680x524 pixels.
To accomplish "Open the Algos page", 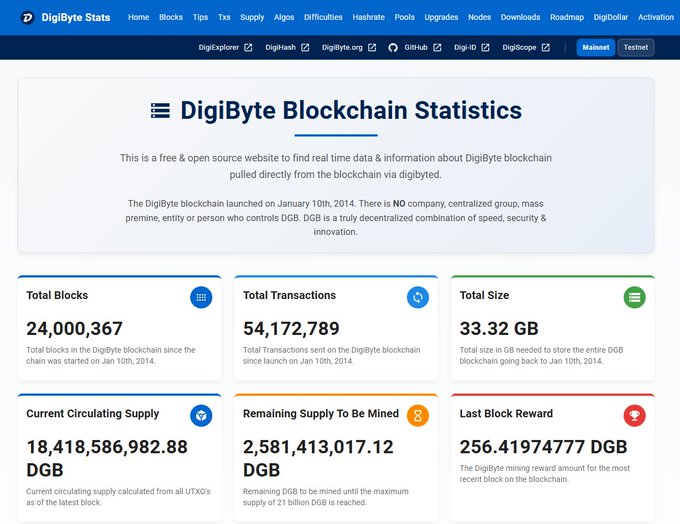I will pos(284,17).
